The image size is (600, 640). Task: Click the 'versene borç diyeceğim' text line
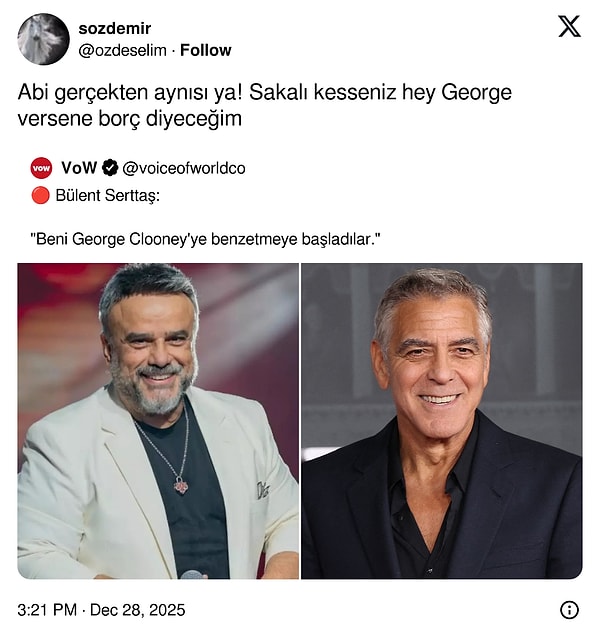pos(130,118)
